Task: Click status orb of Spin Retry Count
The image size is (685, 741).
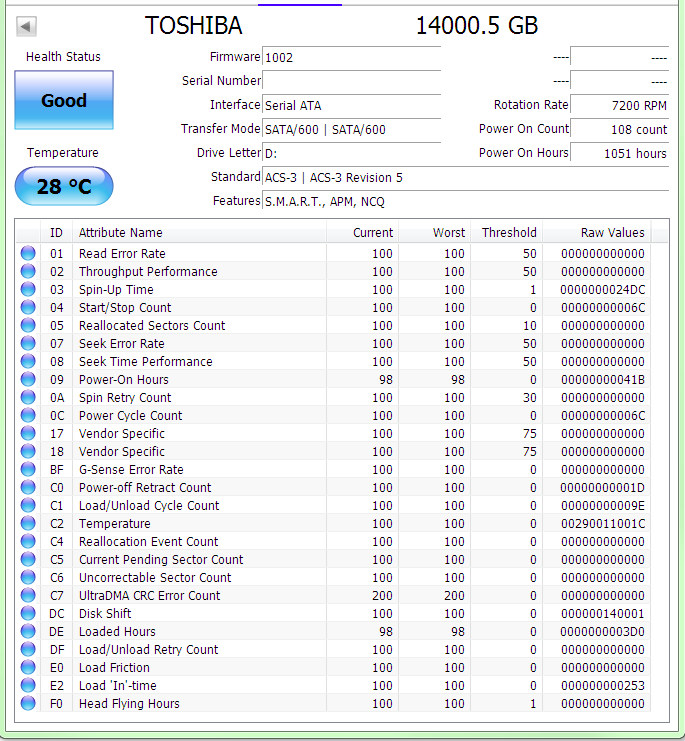Action: pos(28,397)
